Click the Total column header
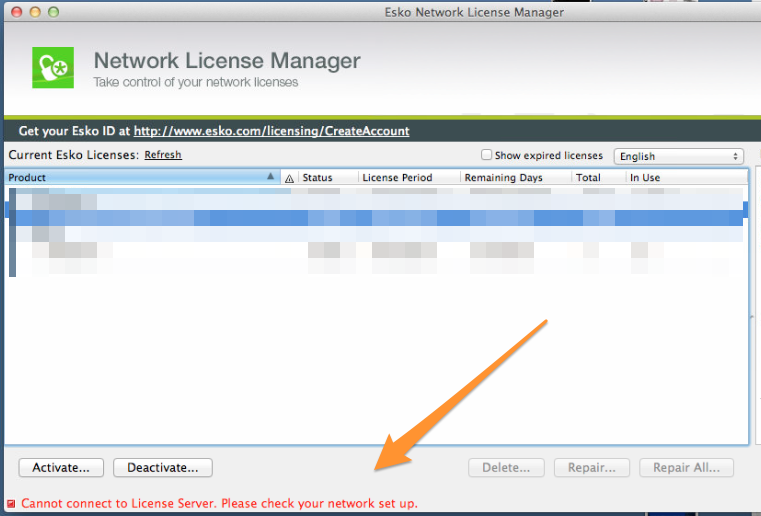Image resolution: width=761 pixels, height=516 pixels. pyautogui.click(x=597, y=178)
